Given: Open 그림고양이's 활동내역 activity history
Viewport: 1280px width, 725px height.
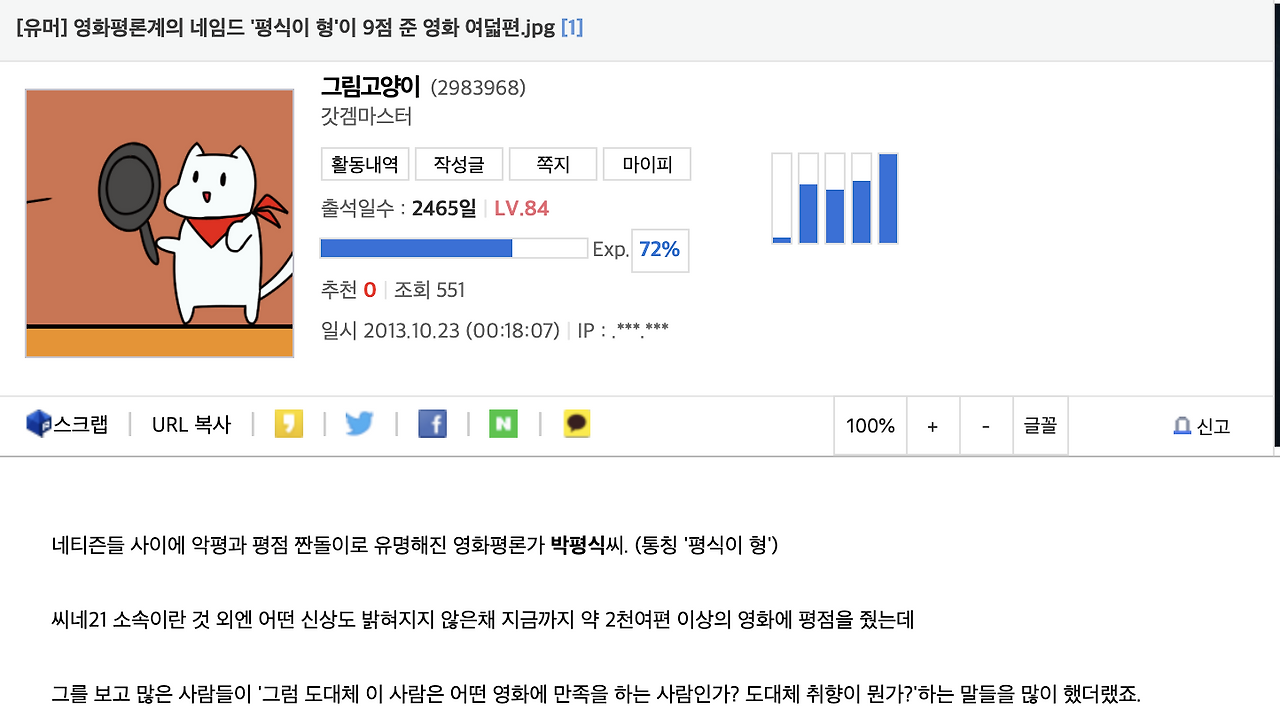Looking at the screenshot, I should (x=363, y=164).
